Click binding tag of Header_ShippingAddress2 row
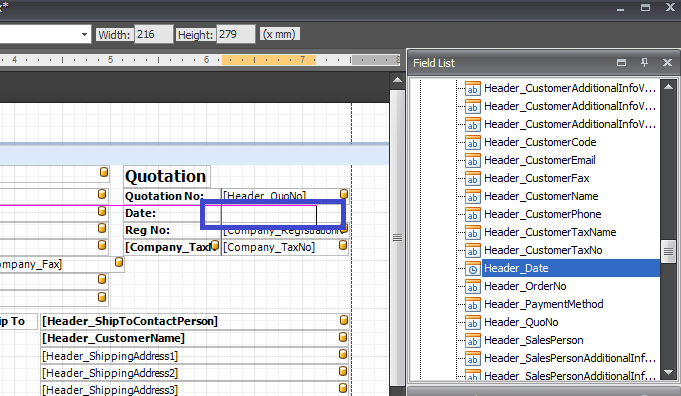 (x=343, y=371)
